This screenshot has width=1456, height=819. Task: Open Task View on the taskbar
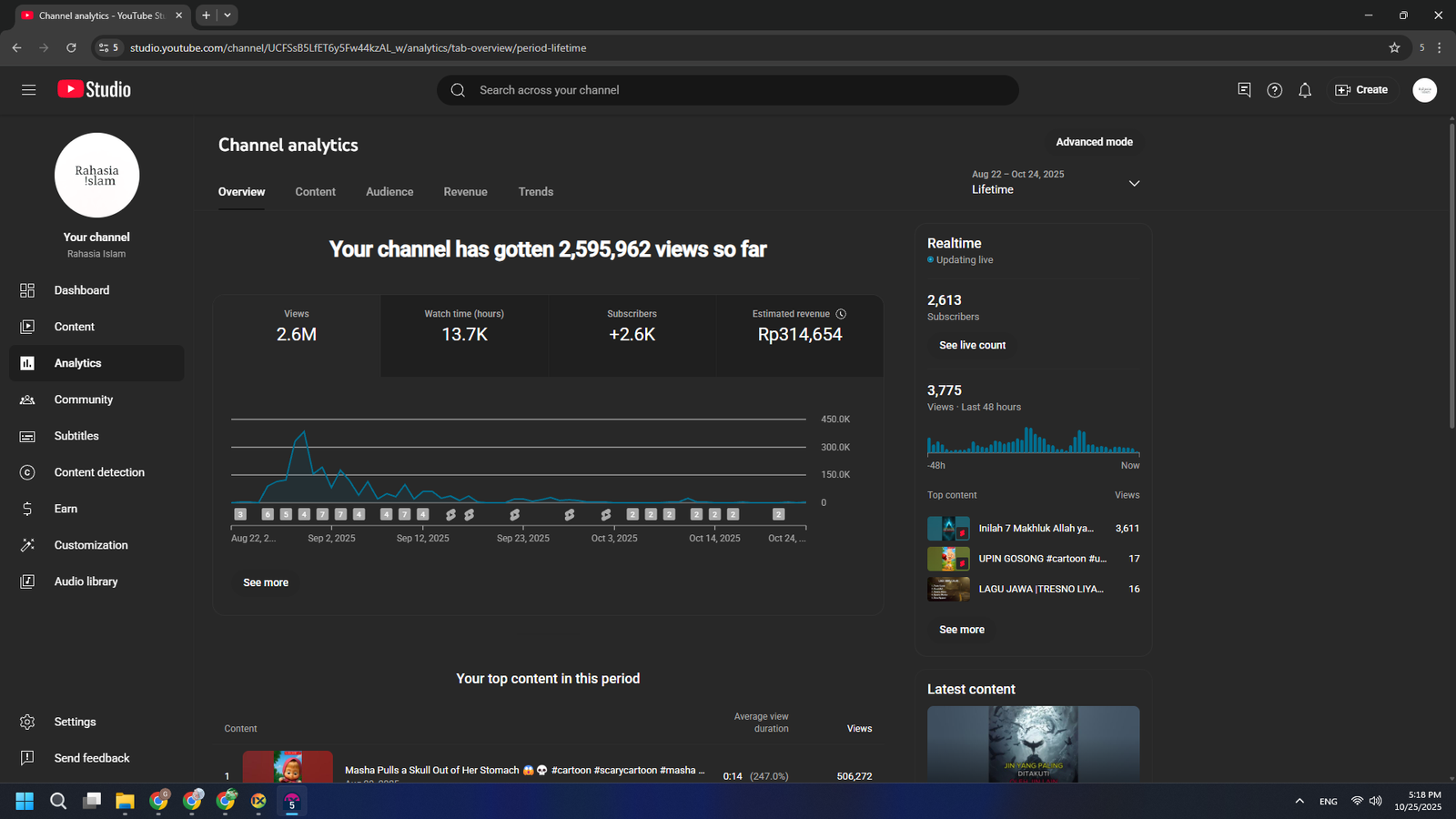pos(92,801)
